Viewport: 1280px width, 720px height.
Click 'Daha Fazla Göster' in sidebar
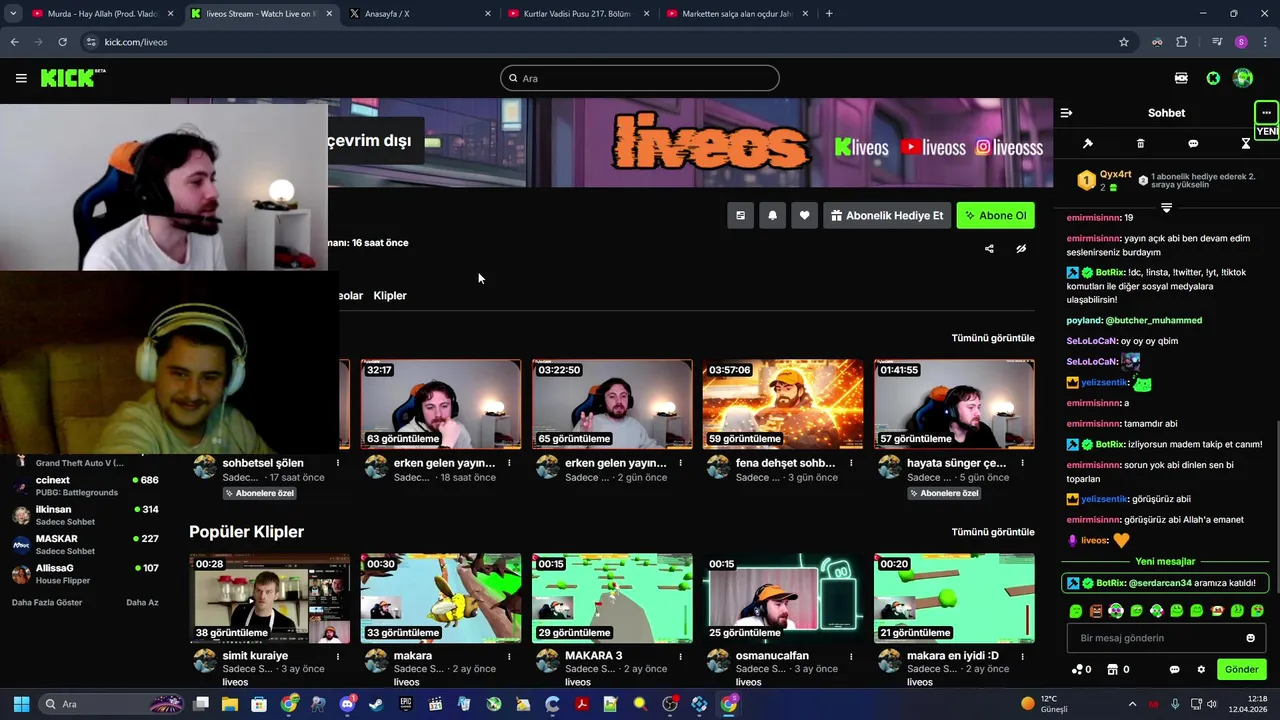click(x=47, y=602)
